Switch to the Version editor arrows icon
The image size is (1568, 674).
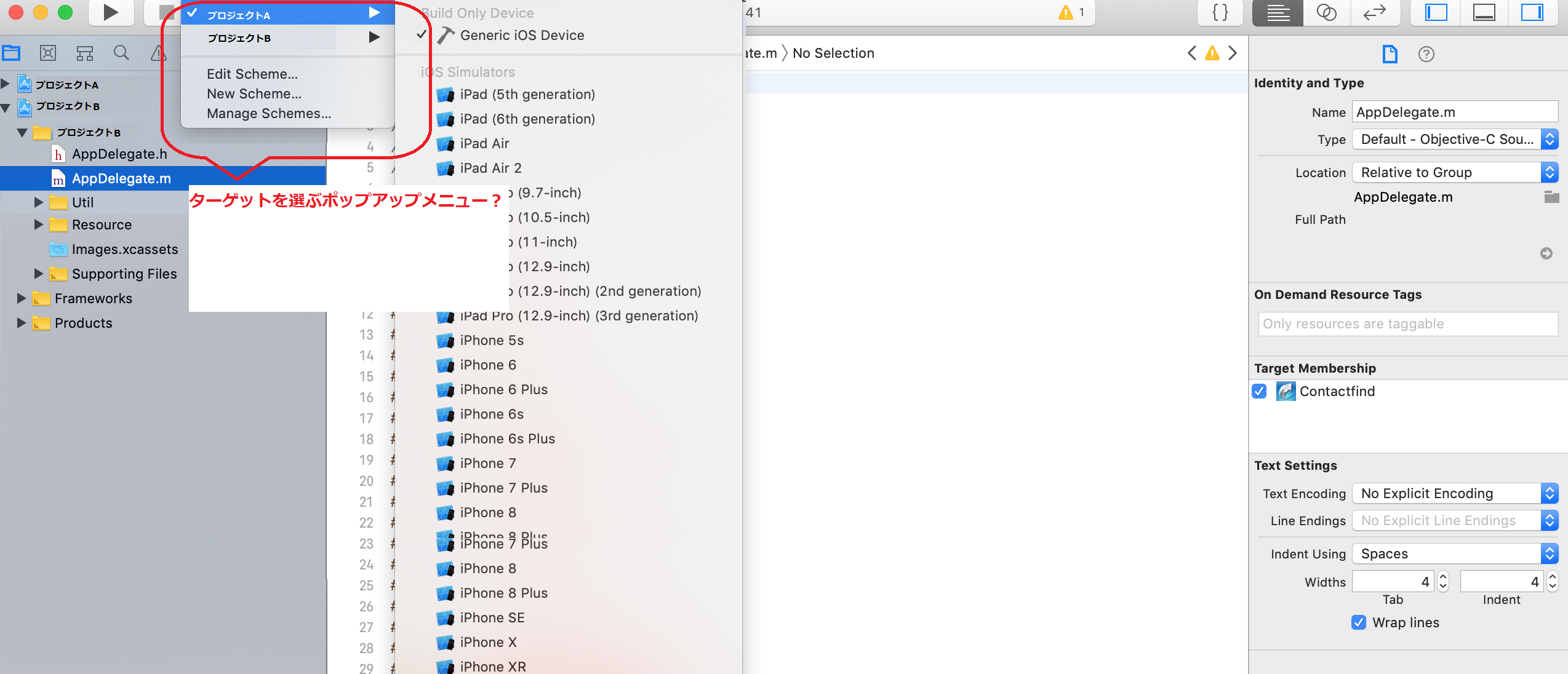1374,12
